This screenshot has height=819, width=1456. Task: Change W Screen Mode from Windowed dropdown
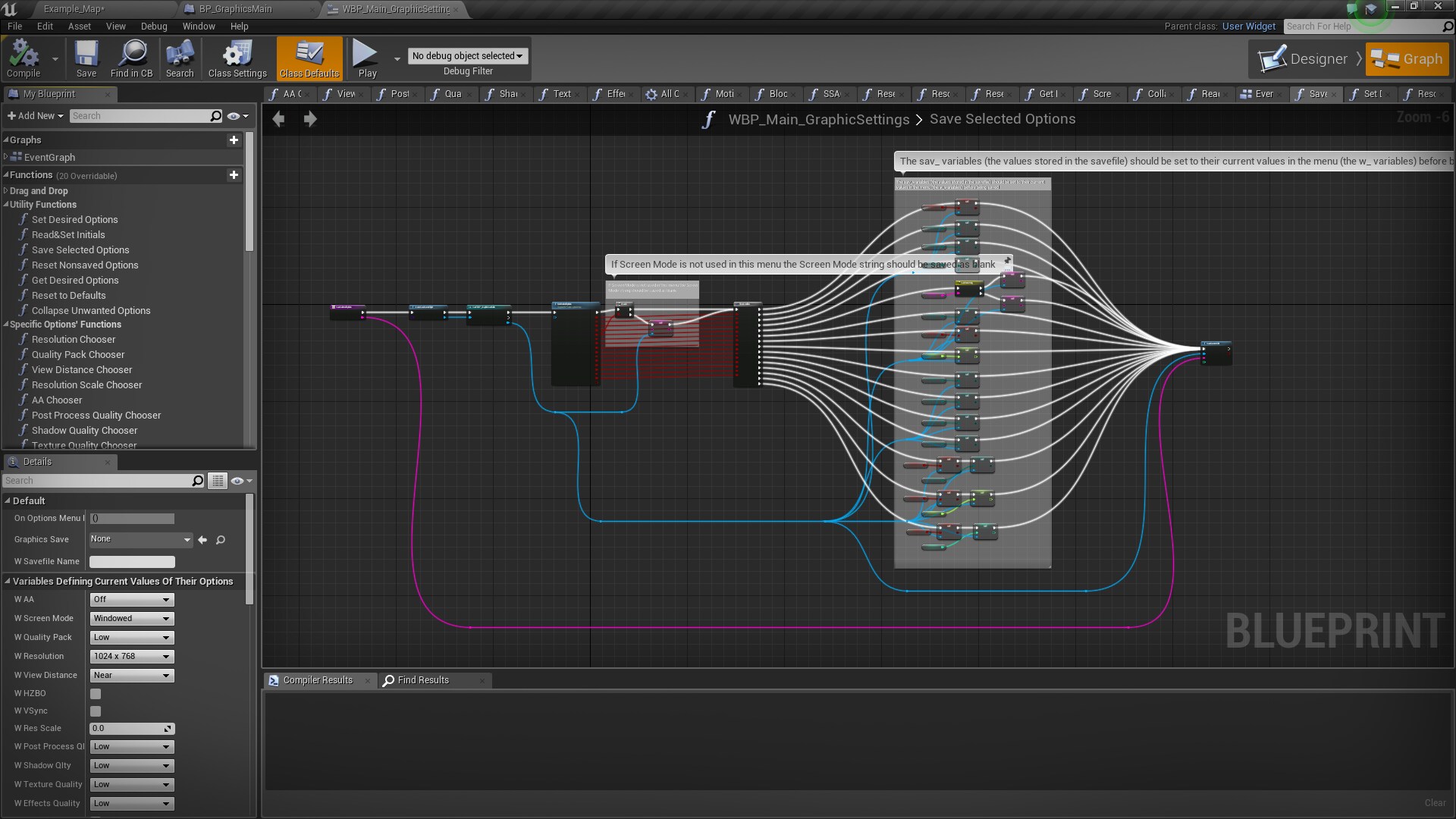(x=130, y=618)
